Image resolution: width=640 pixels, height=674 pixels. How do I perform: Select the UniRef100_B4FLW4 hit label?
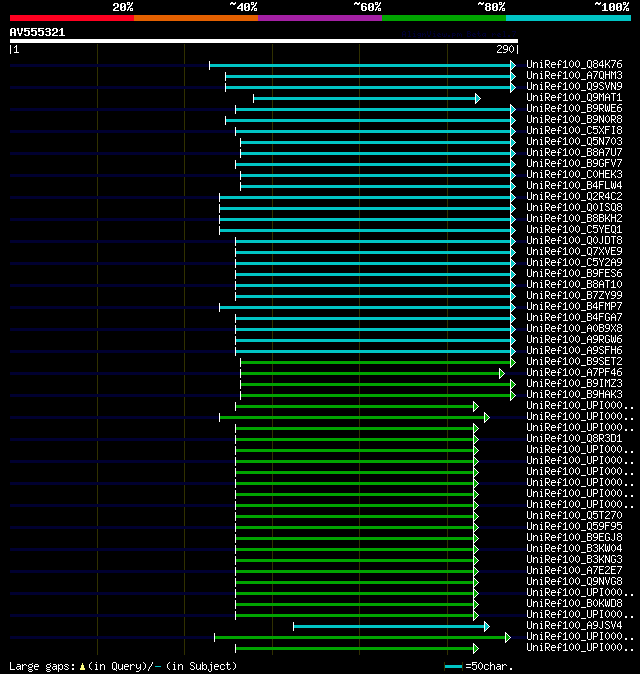(x=574, y=185)
